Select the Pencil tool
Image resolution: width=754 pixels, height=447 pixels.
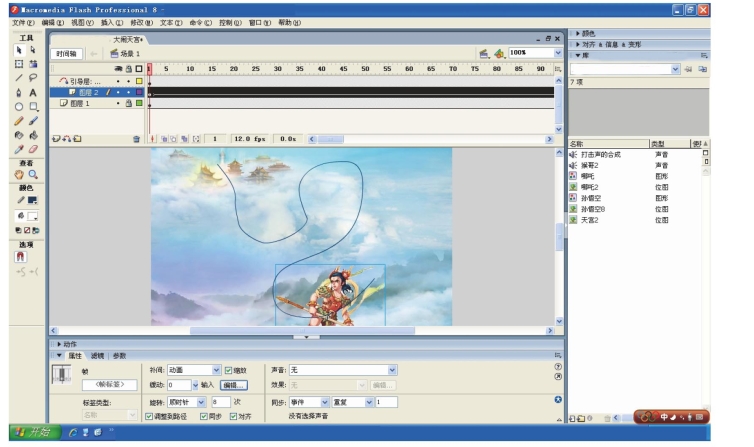click(x=19, y=121)
